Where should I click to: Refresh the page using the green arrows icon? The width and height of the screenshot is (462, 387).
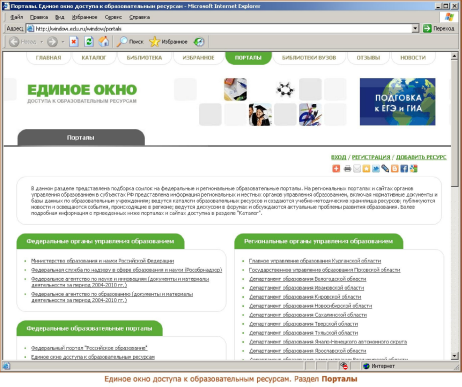[89, 42]
